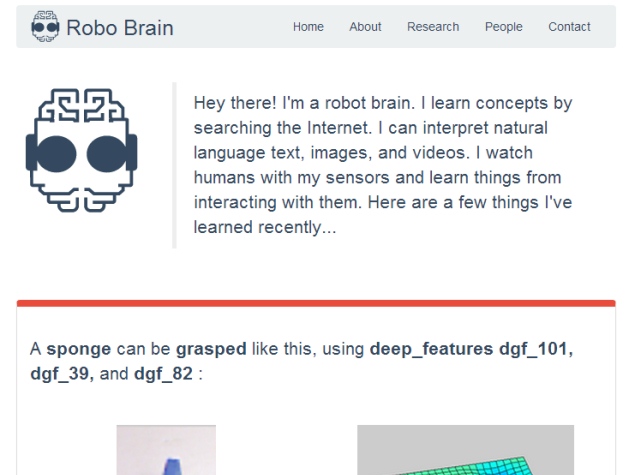This screenshot has width=635, height=475.
Task: Select People in the navbar
Action: [x=504, y=27]
